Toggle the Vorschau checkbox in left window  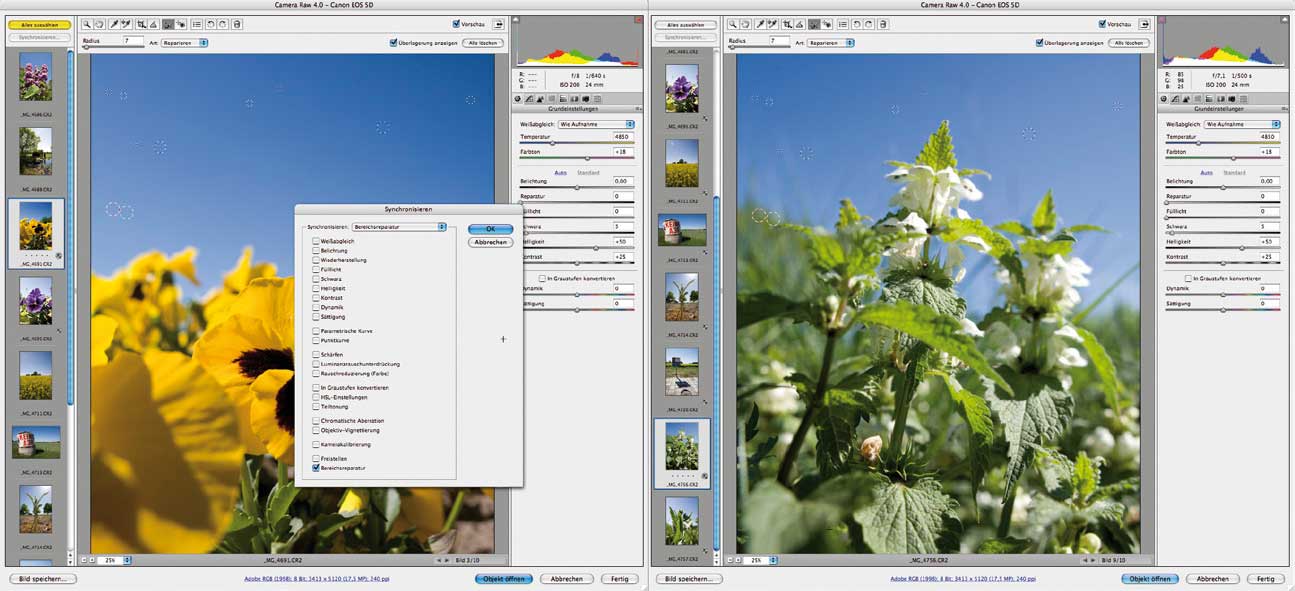click(x=456, y=23)
